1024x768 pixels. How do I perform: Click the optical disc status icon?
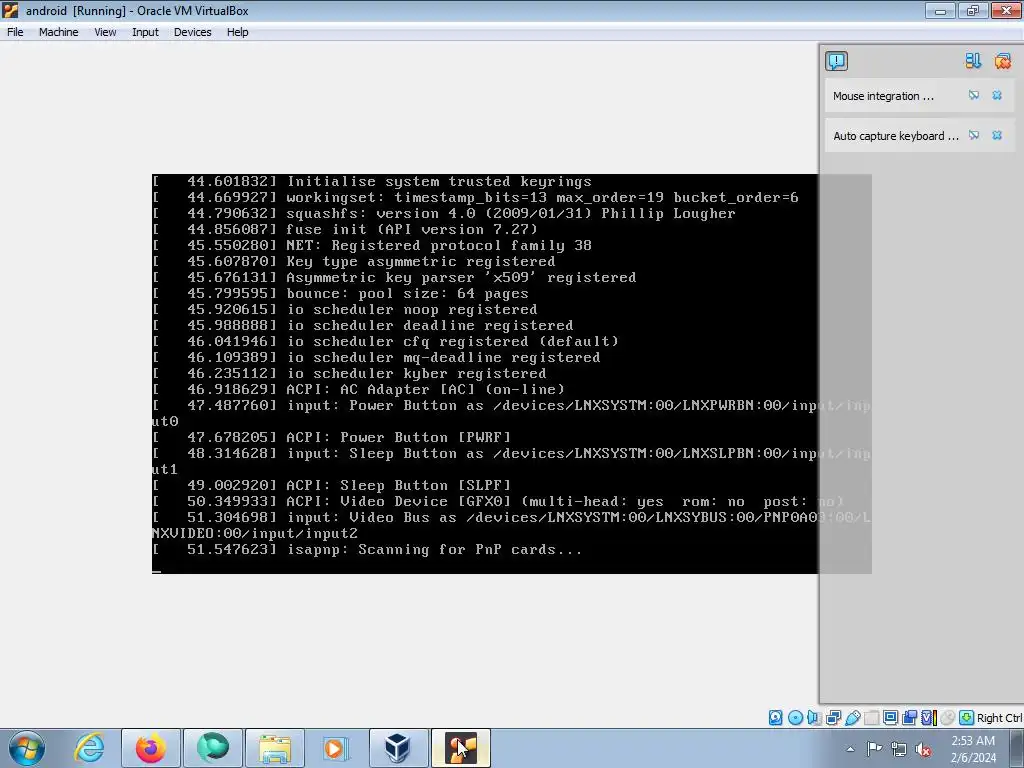pos(795,718)
